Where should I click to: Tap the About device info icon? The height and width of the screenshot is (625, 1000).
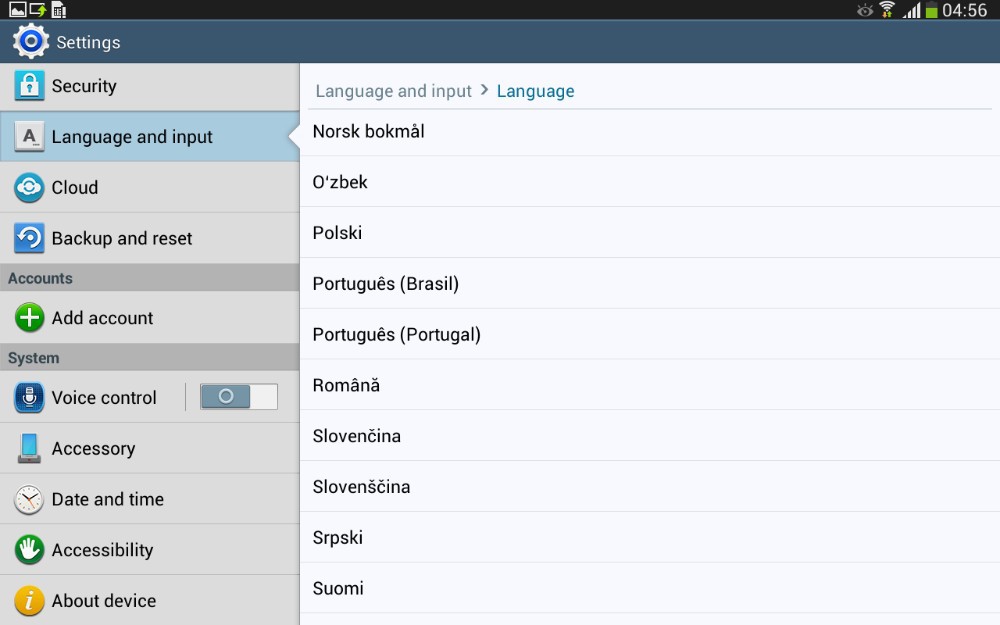tap(29, 600)
